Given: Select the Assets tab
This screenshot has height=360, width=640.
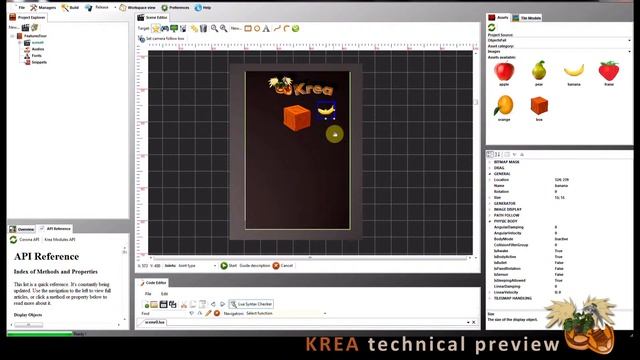Looking at the screenshot, I should [x=498, y=18].
